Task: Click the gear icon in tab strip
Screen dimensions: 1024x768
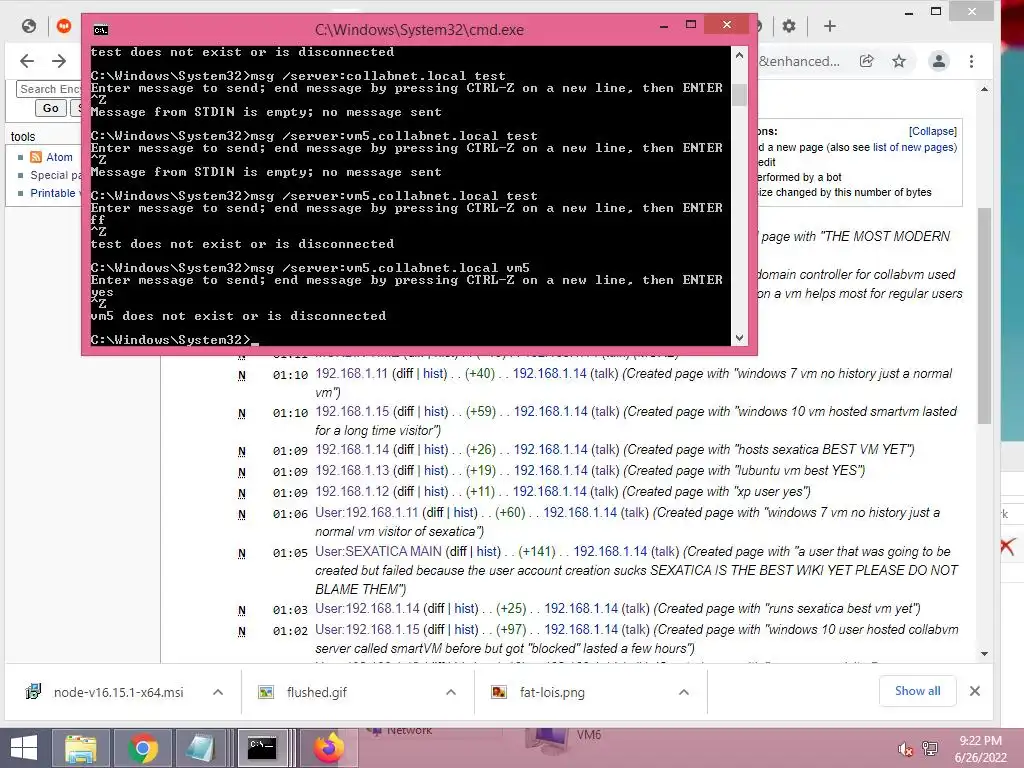Action: click(x=789, y=26)
